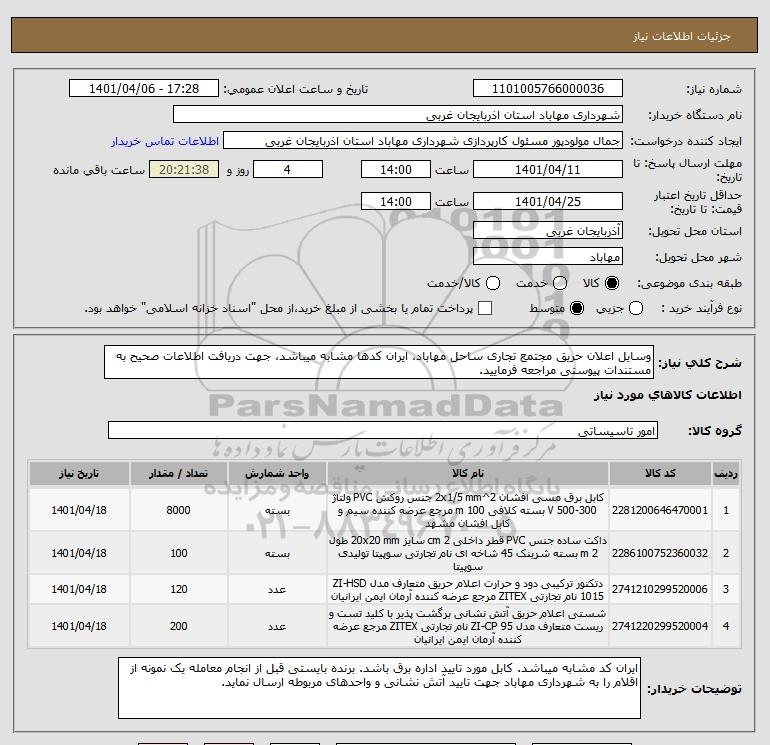Click product code 2741220299520004
The image size is (770, 745).
coord(660,626)
